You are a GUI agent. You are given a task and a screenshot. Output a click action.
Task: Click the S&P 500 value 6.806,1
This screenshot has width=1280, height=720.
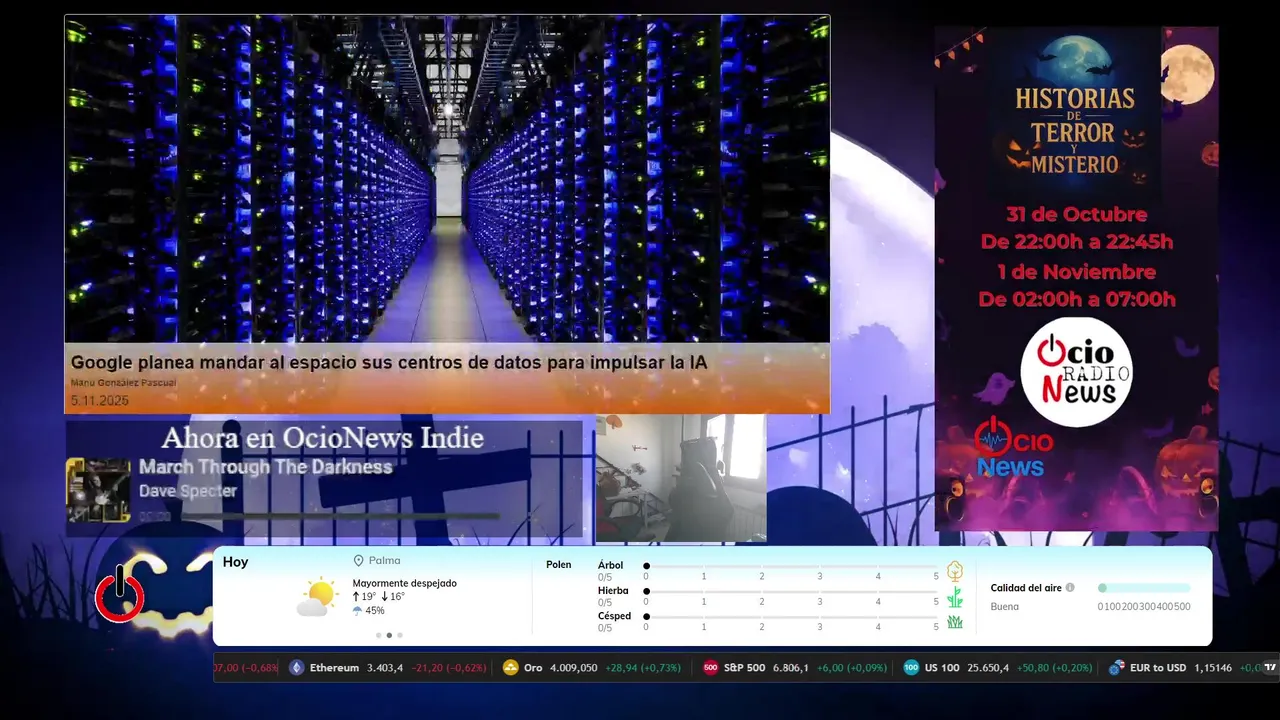[x=790, y=668]
